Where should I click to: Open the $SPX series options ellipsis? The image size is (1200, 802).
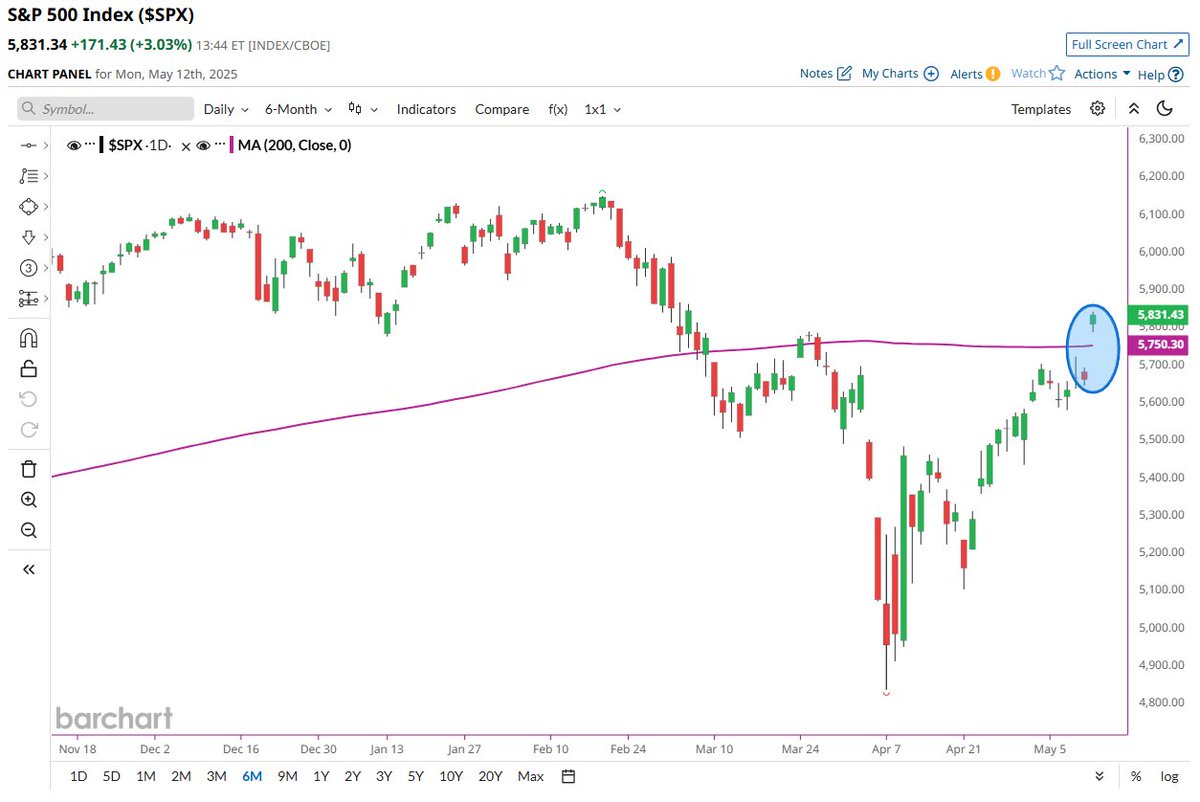(x=90, y=145)
